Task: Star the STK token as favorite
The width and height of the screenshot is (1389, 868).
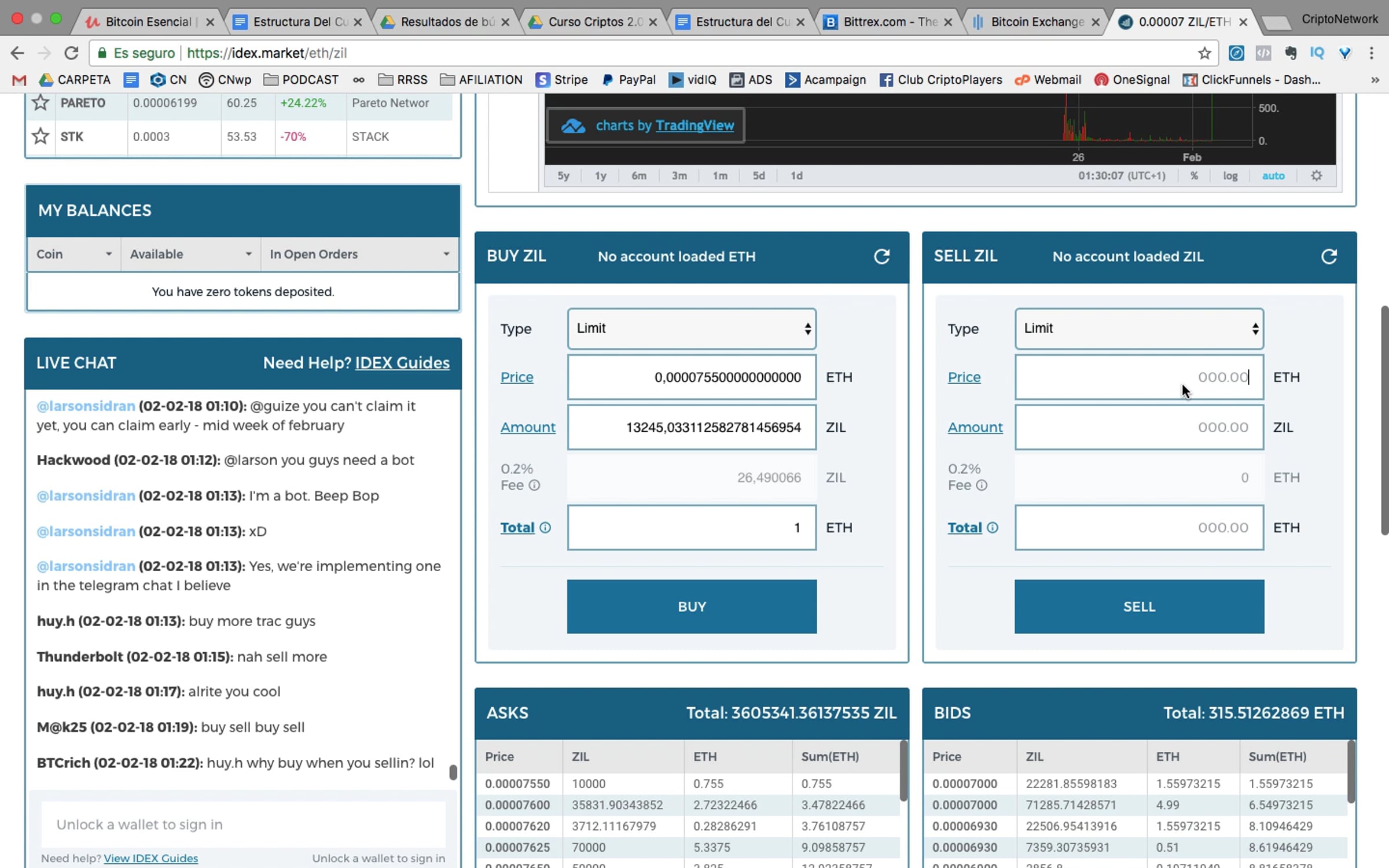Action: point(40,137)
